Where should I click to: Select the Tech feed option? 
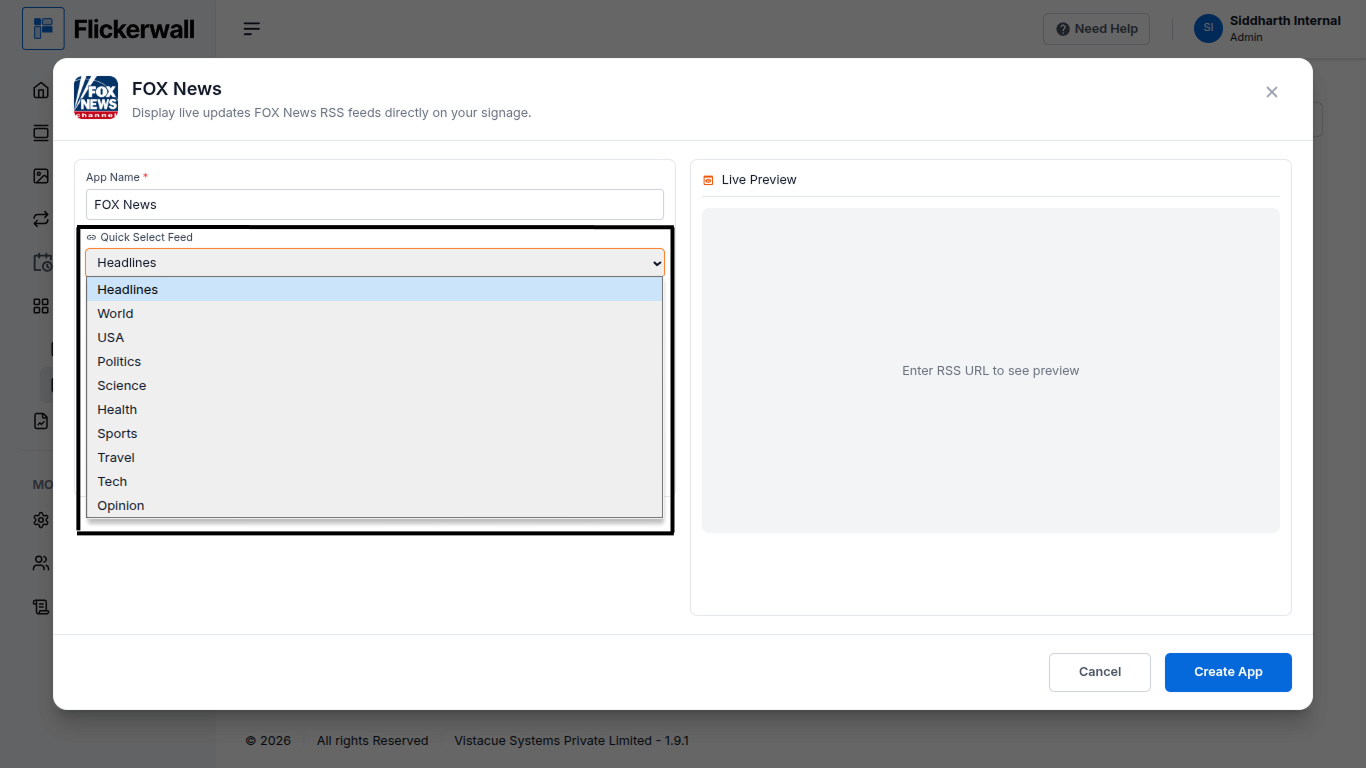[x=375, y=481]
